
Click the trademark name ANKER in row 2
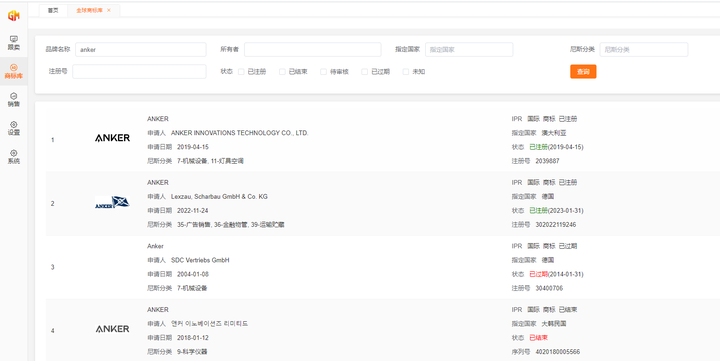pos(158,183)
